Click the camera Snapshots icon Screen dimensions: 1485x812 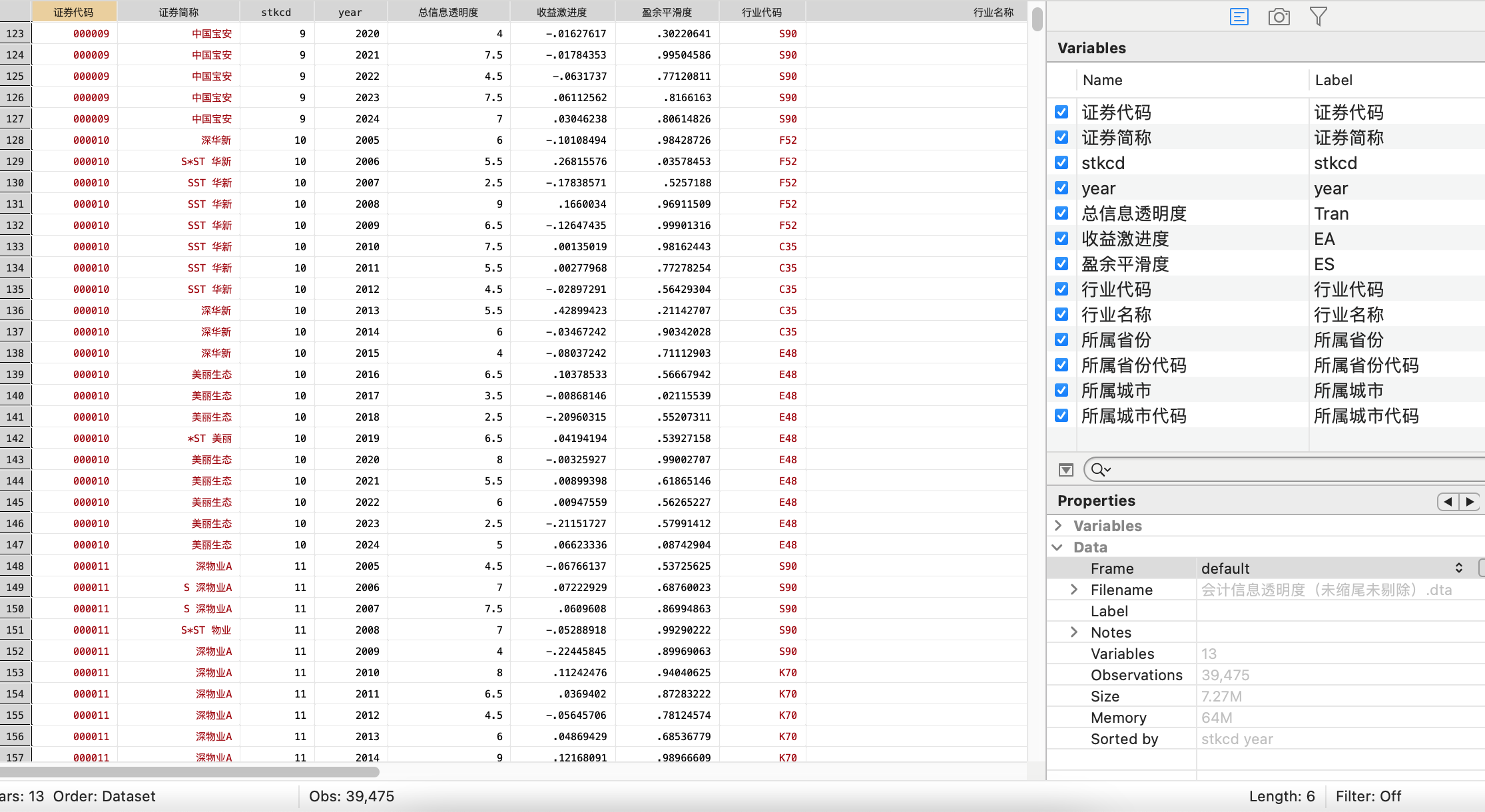[x=1279, y=17]
